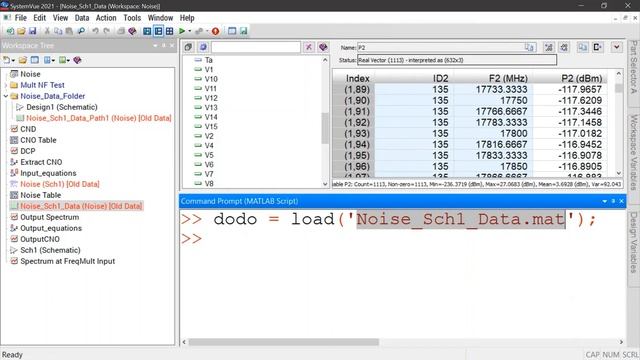Click the blue window icon after error log

click(232, 31)
